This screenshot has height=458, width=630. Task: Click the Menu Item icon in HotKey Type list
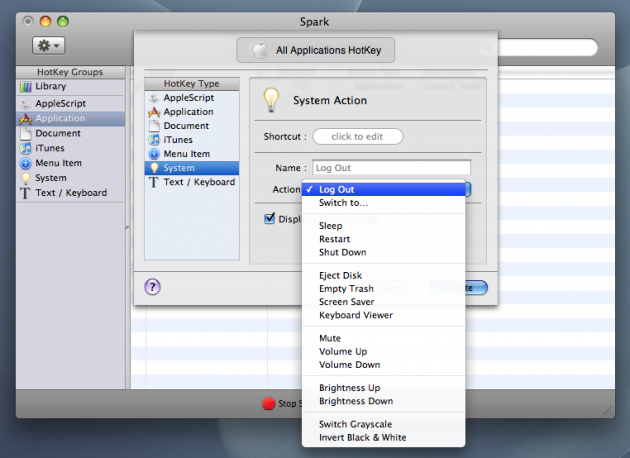tap(154, 154)
